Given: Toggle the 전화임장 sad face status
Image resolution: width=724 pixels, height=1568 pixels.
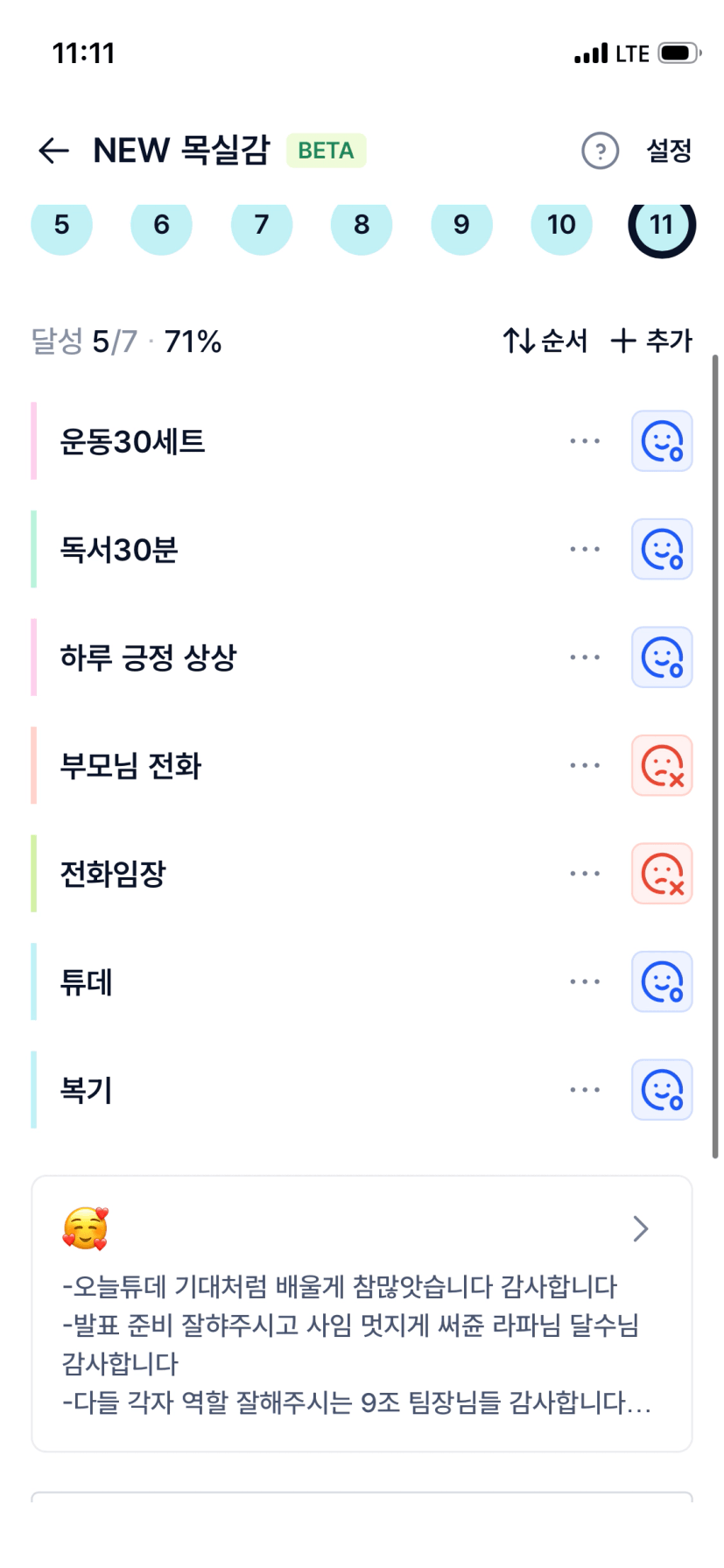Looking at the screenshot, I should coord(662,874).
